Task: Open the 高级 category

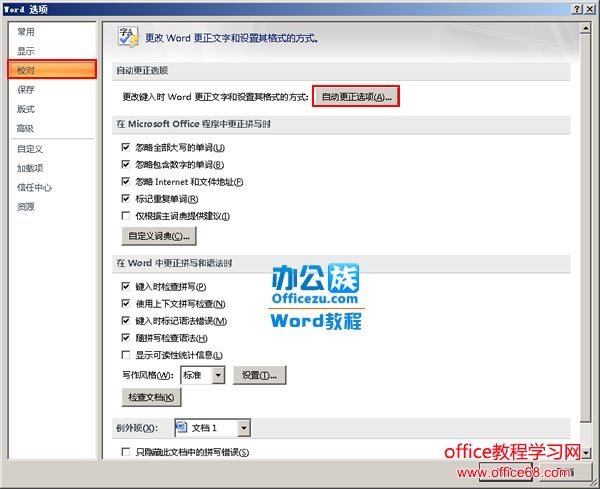Action: [x=26, y=128]
